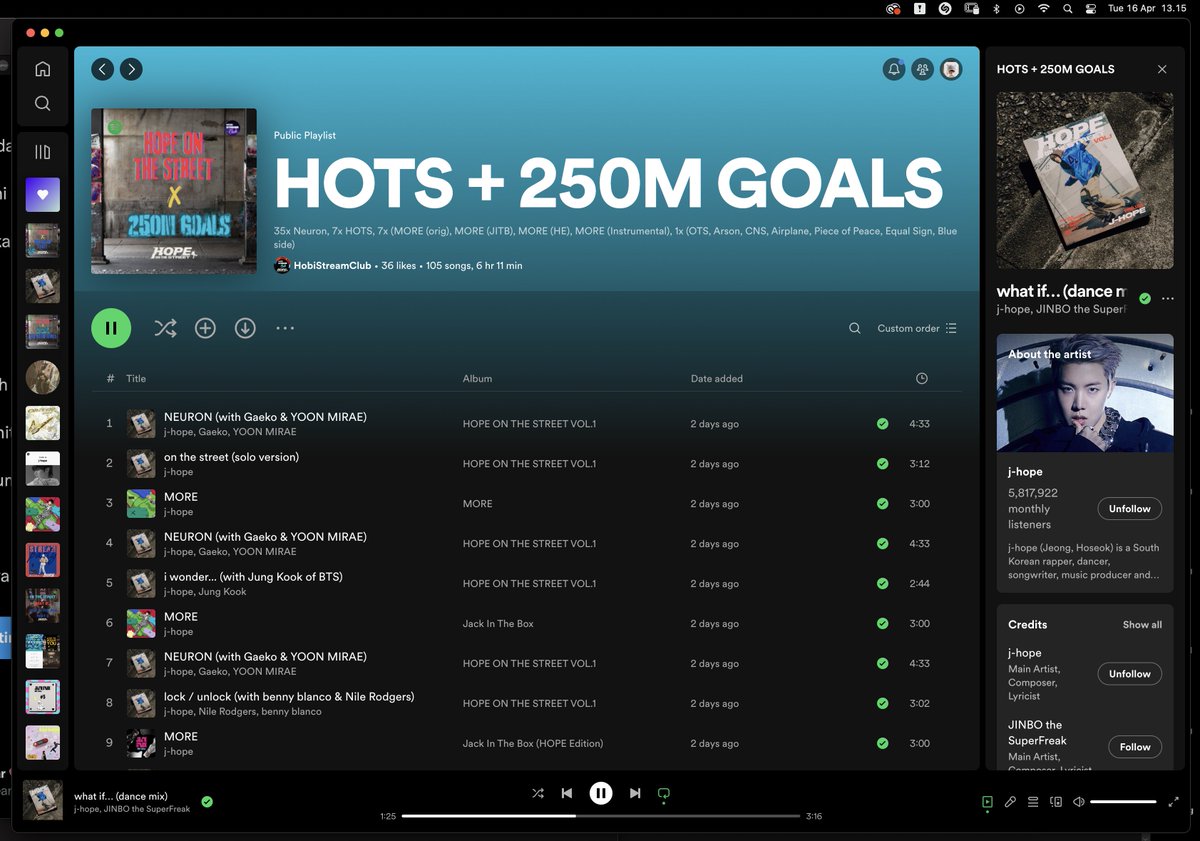Select track 8 lock / unlock title
This screenshot has width=1200, height=841.
289,697
